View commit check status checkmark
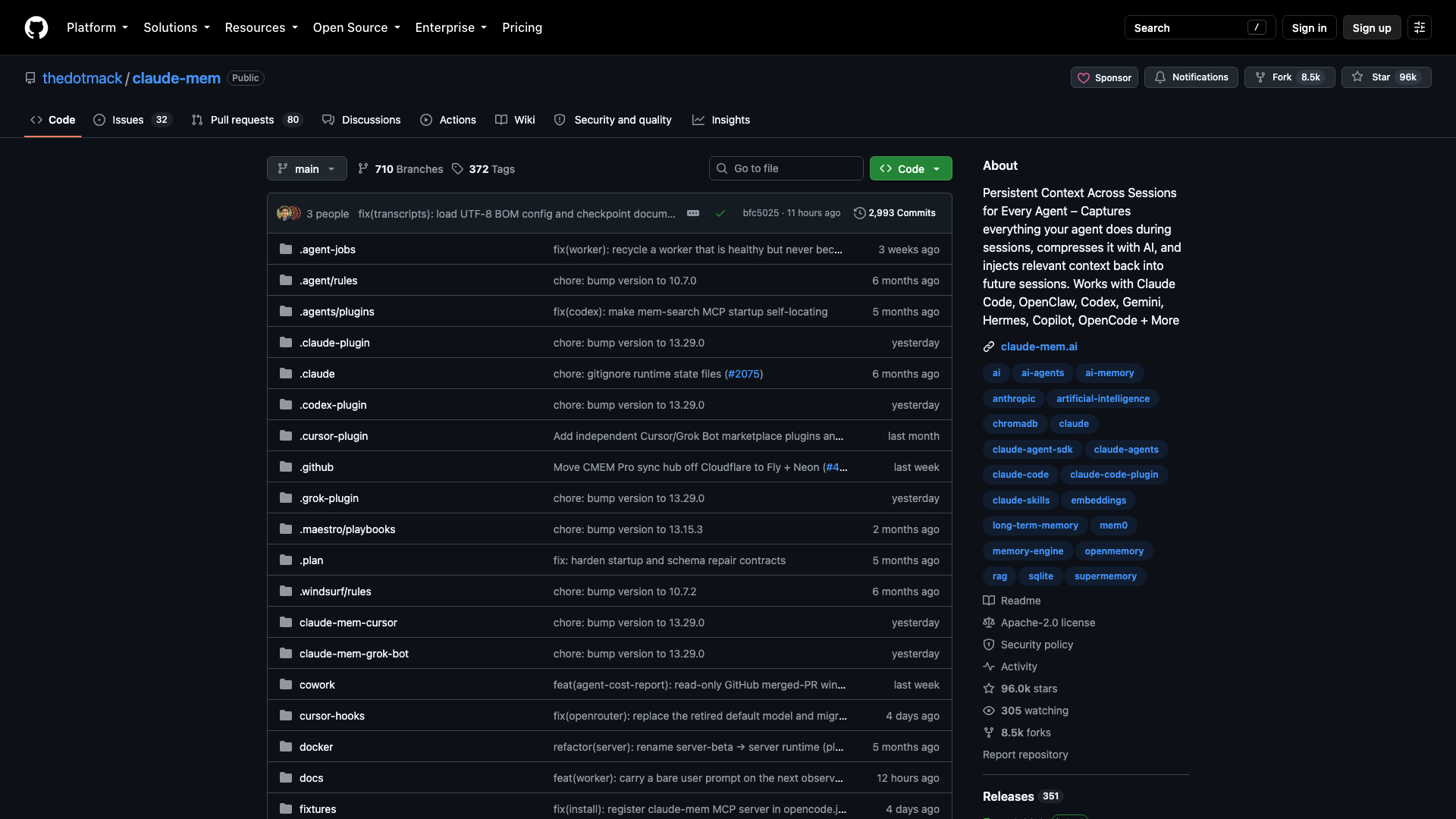 720,213
